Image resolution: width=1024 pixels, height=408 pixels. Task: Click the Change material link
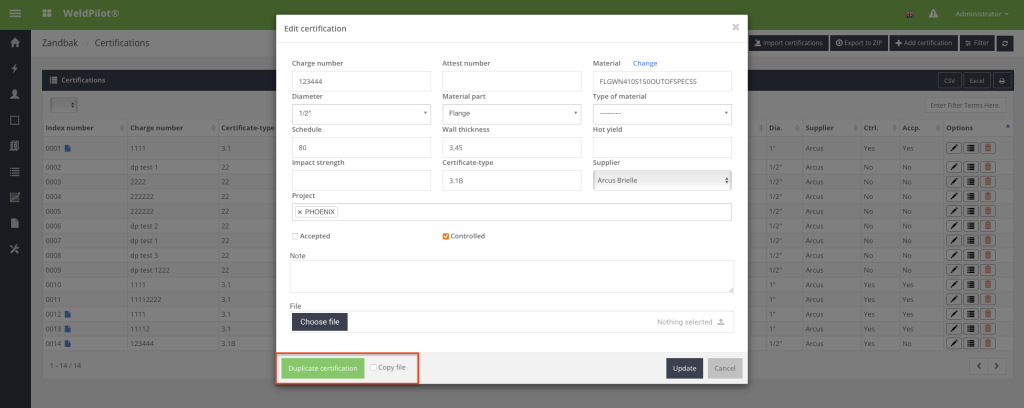(645, 63)
